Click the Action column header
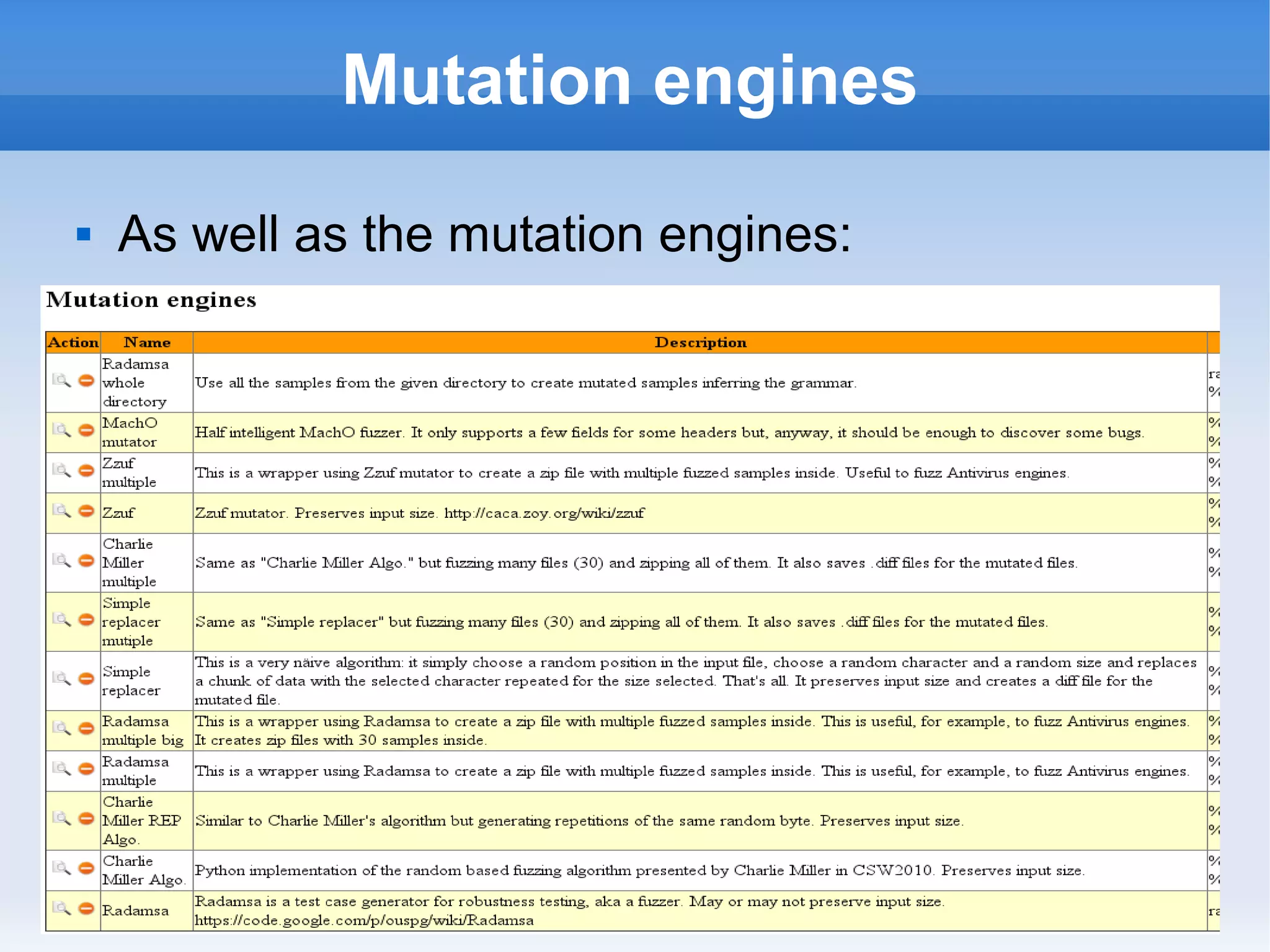 pos(73,342)
